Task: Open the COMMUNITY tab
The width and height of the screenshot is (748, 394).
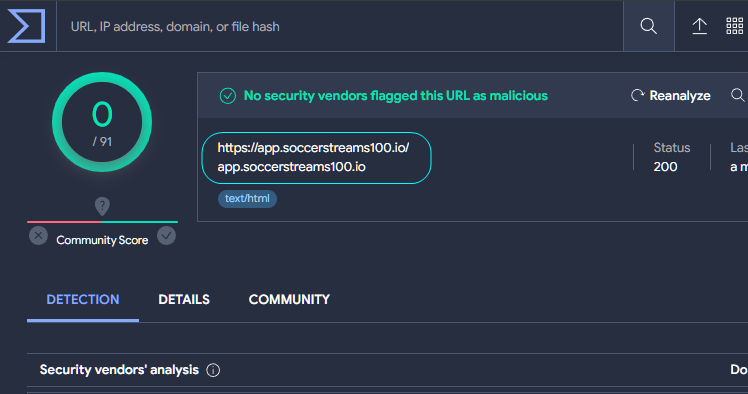Action: pyautogui.click(x=289, y=300)
